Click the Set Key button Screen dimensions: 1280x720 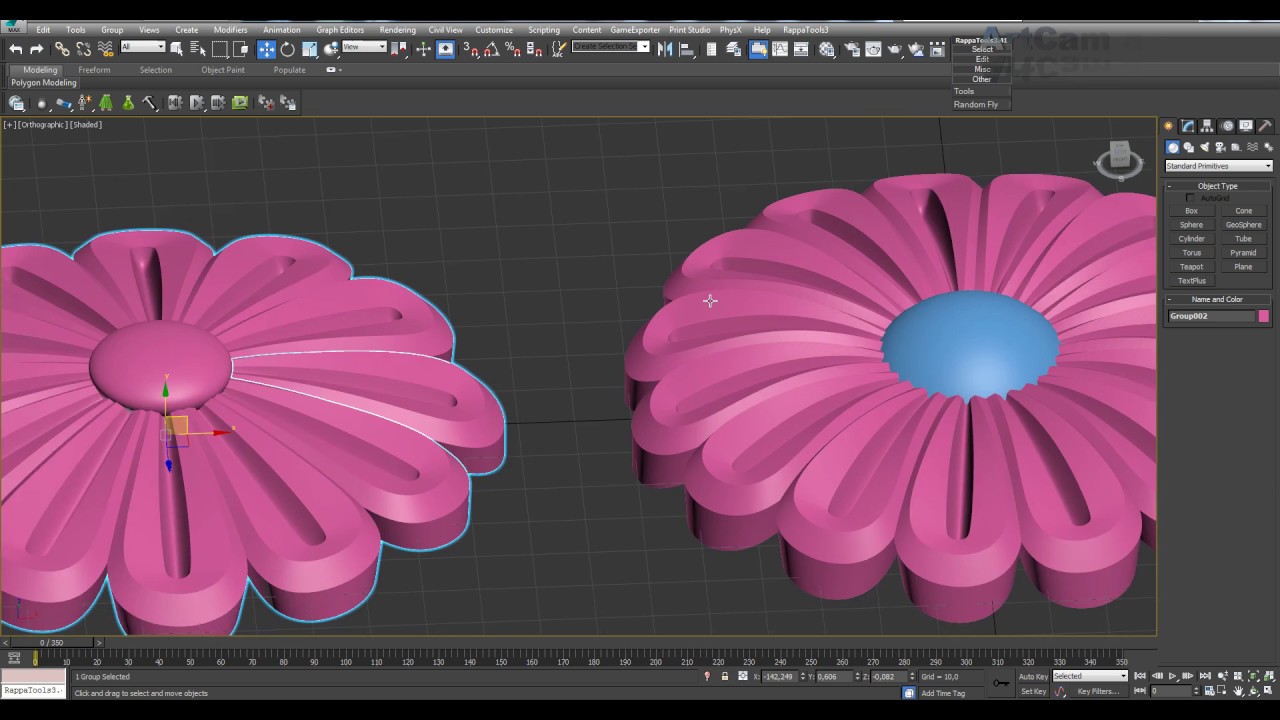(1033, 691)
